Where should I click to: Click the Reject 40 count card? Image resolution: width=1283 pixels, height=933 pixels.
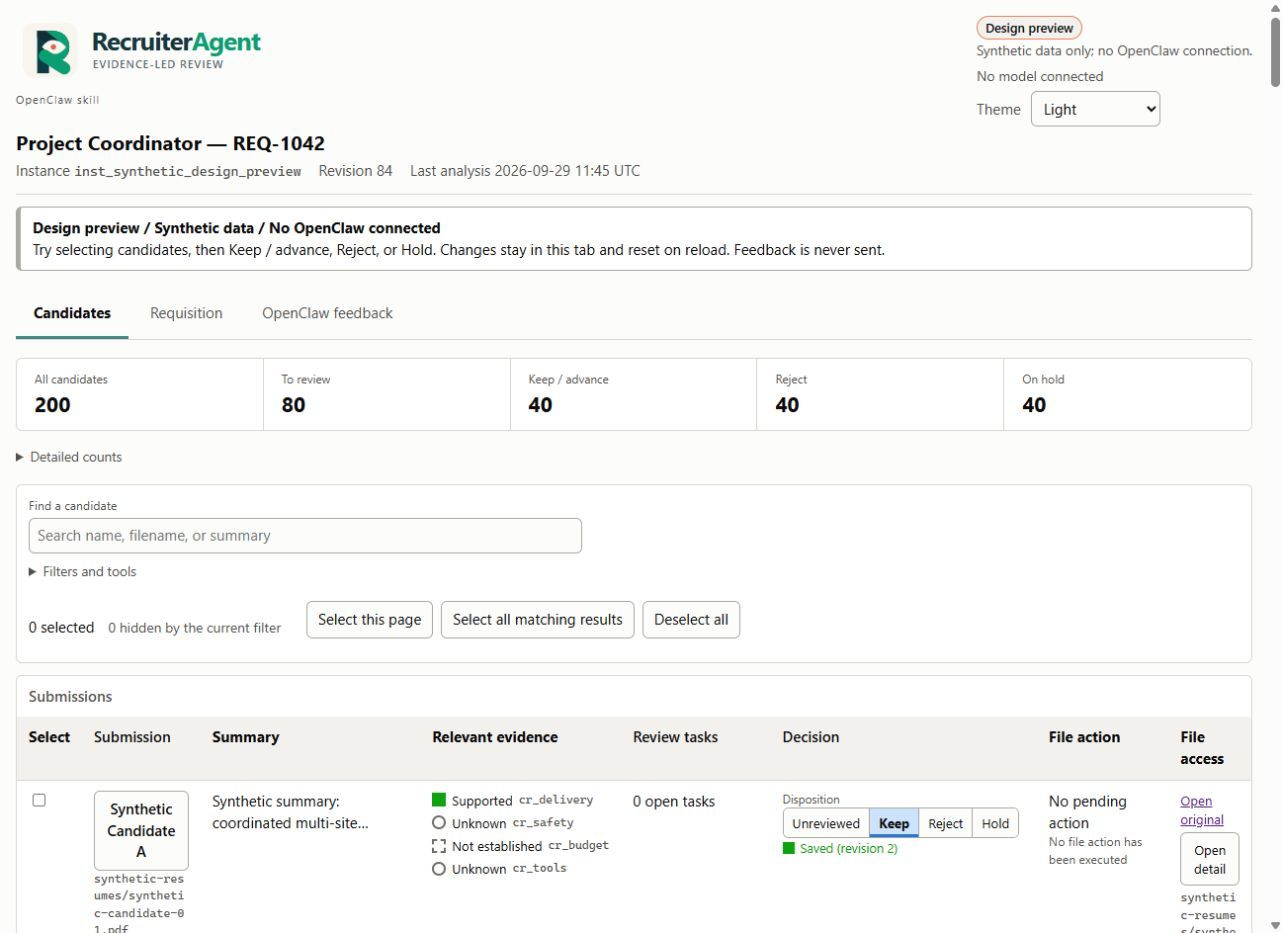pyautogui.click(x=880, y=395)
